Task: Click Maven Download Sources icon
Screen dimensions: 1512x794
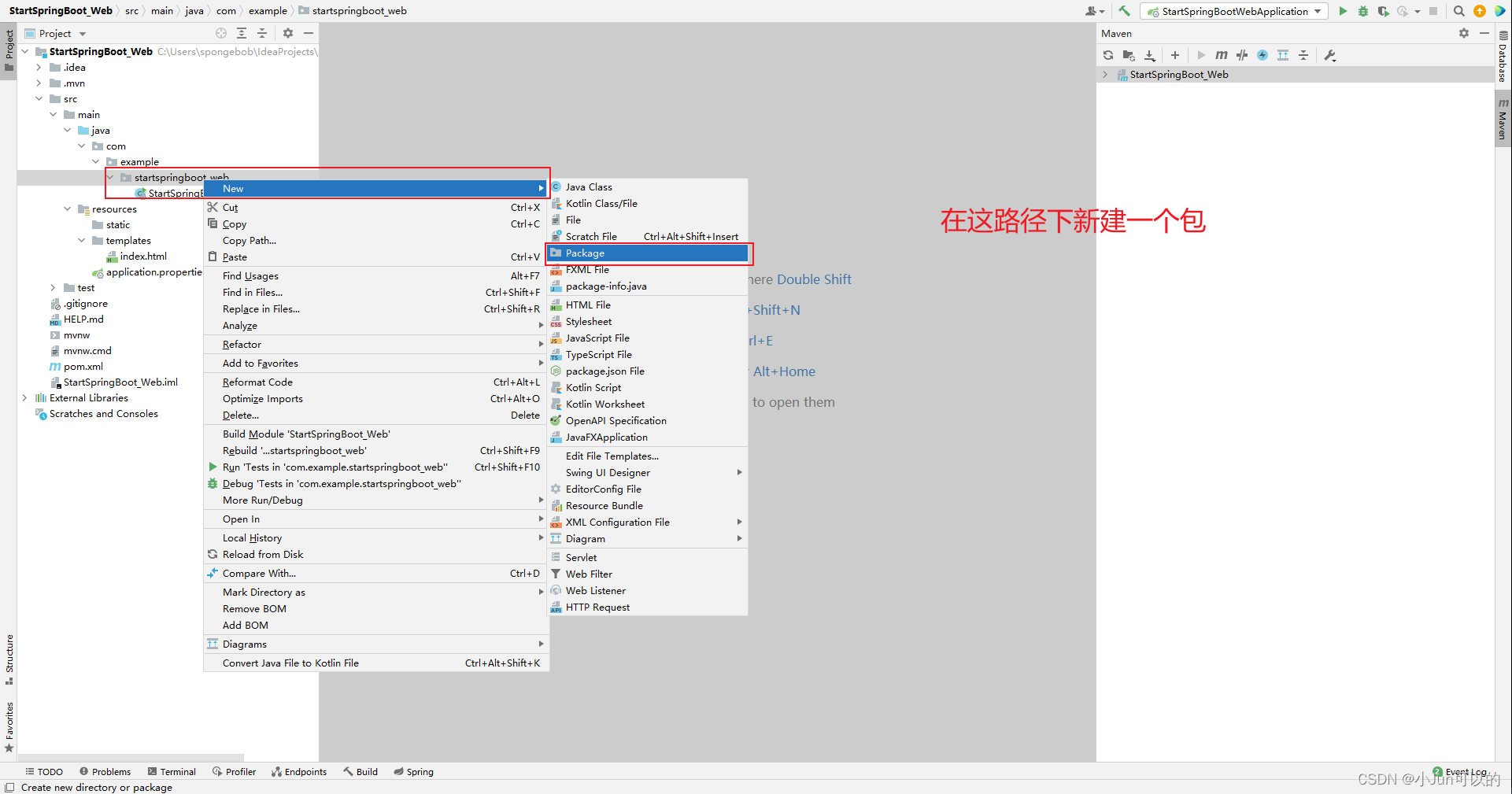Action: (1150, 55)
